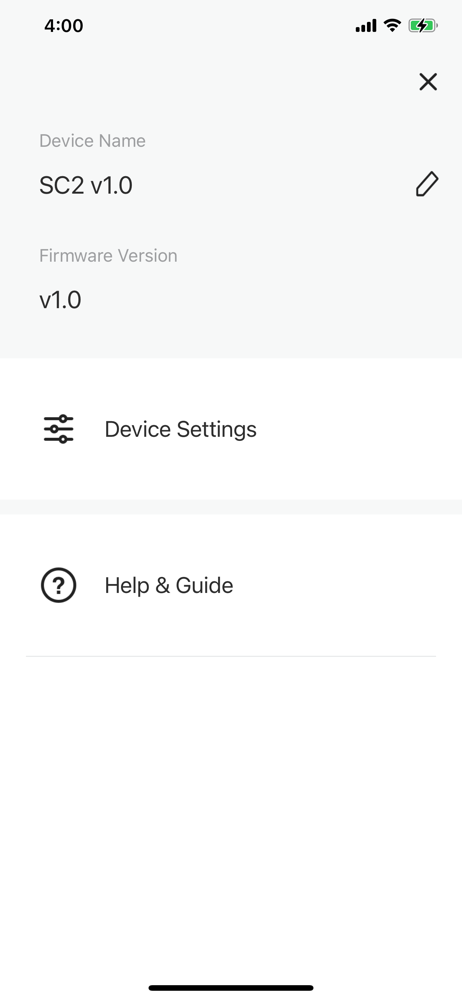Tap the home indicator bar
This screenshot has height=1000, width=462.
point(231,988)
